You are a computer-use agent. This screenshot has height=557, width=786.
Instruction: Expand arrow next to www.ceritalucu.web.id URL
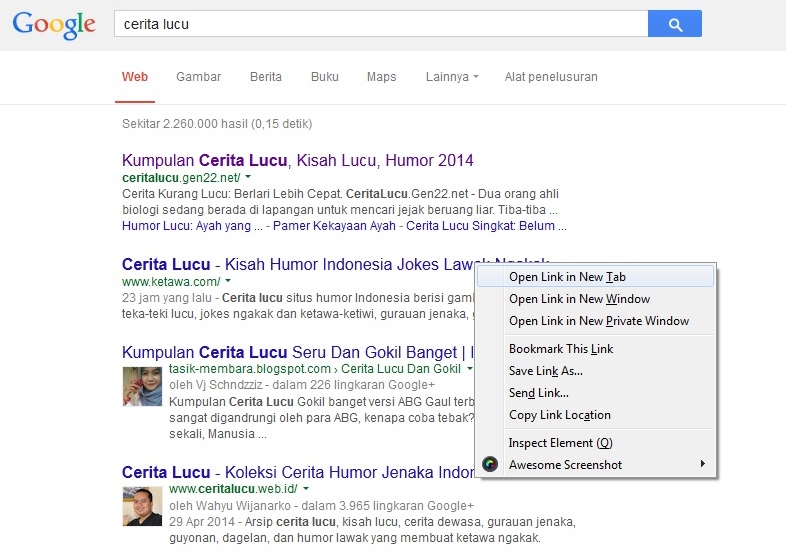coord(306,488)
